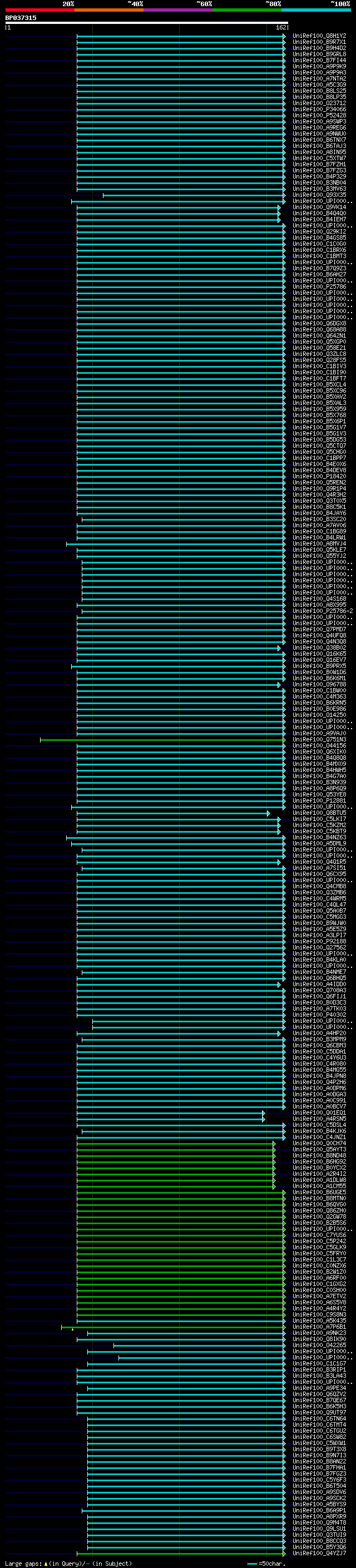Click the cyan ~100% identity legend segment
This screenshot has width=356, height=1568.
[316, 10]
